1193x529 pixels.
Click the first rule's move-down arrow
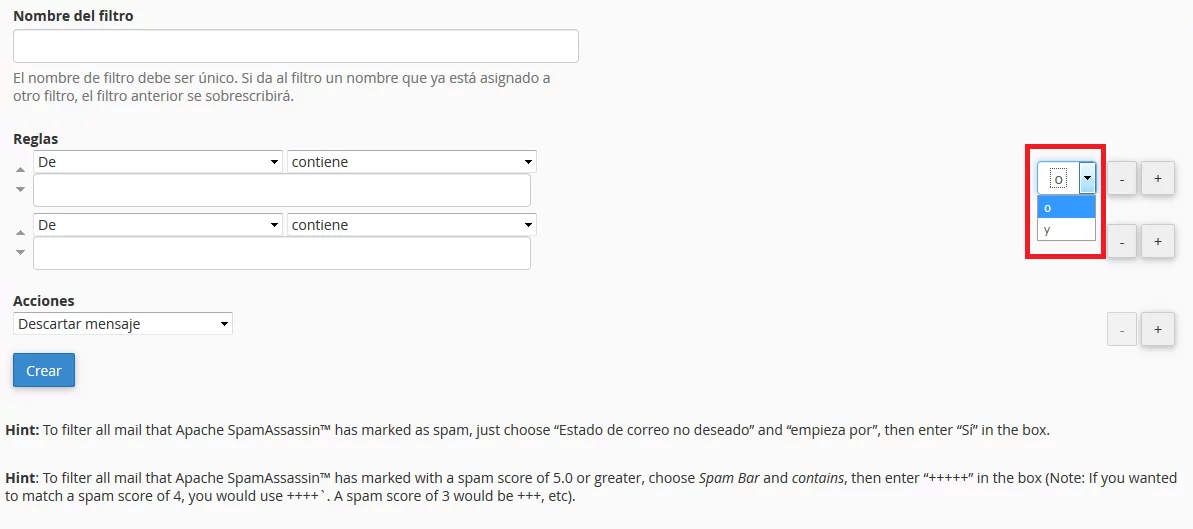pos(20,188)
